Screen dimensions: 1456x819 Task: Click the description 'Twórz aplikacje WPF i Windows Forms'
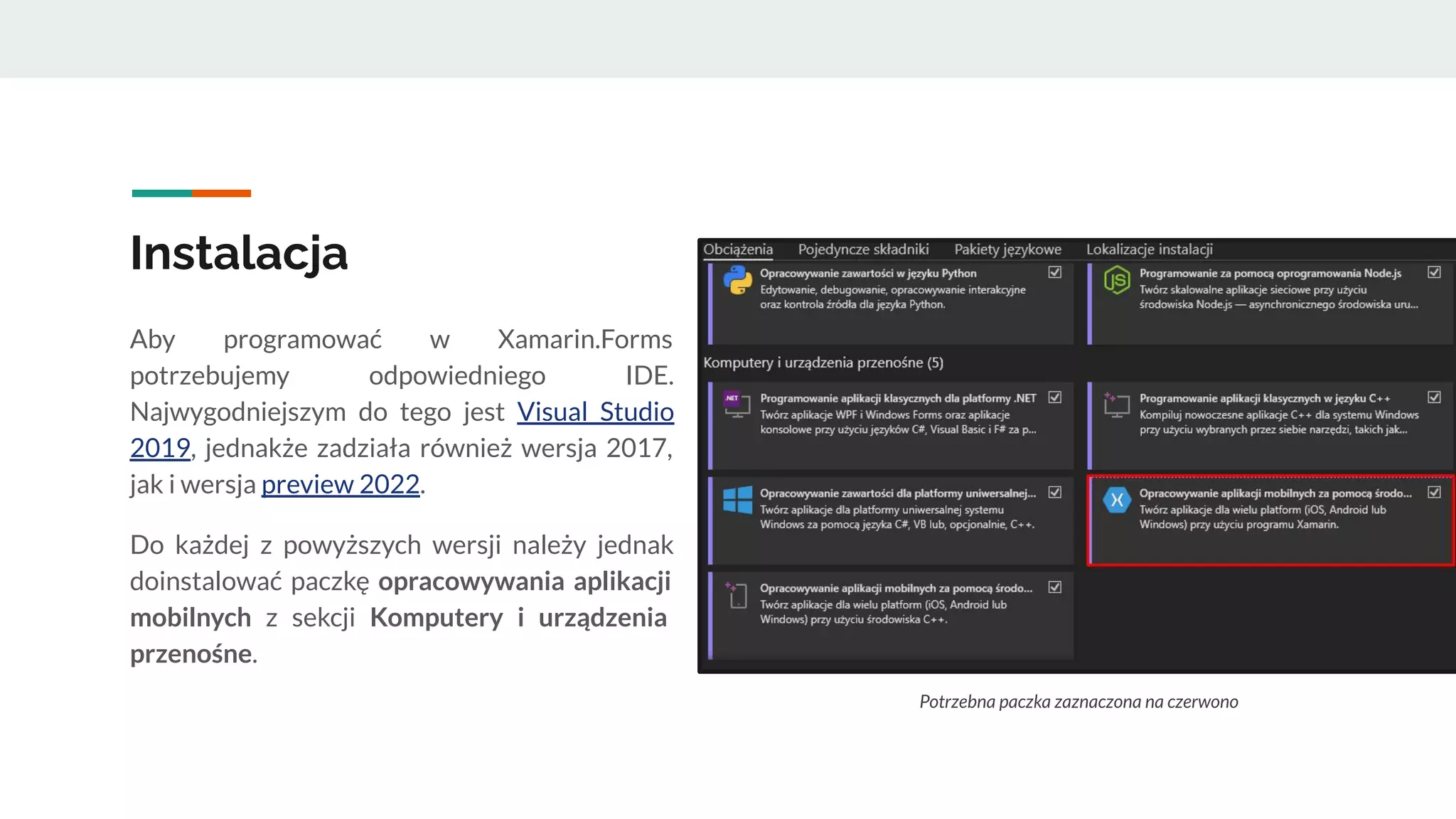tap(898, 422)
